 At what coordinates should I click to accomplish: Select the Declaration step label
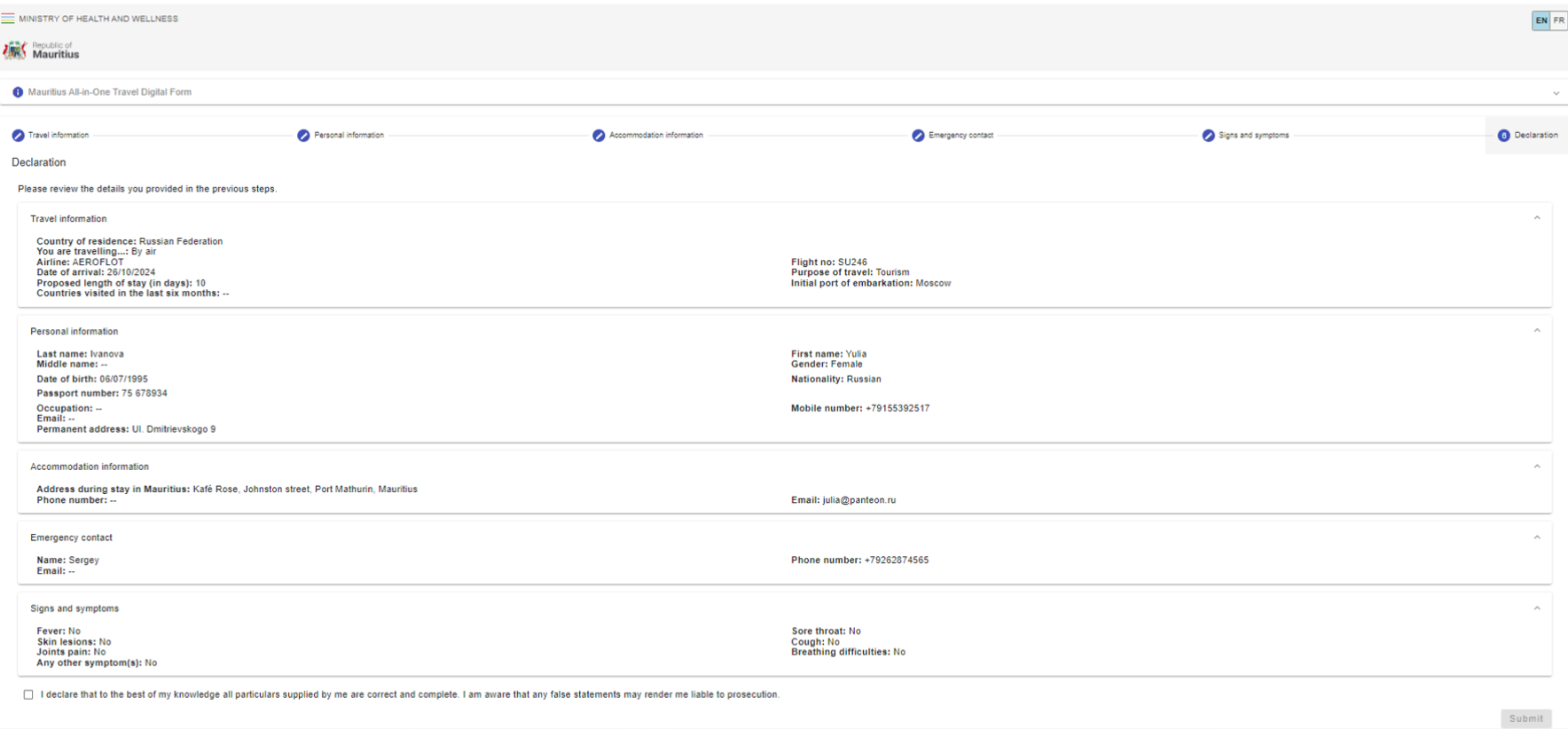(x=1536, y=136)
